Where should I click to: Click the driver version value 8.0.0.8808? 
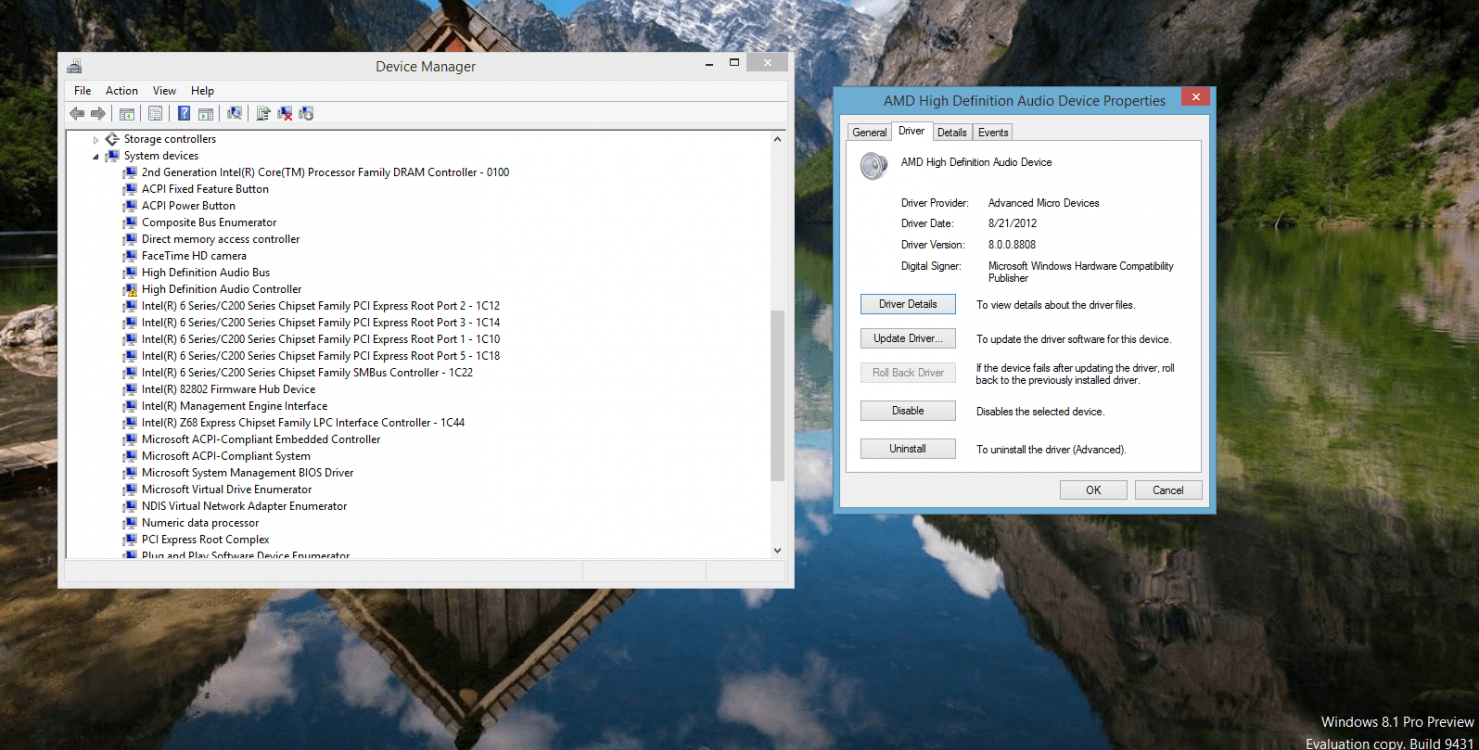point(1012,245)
